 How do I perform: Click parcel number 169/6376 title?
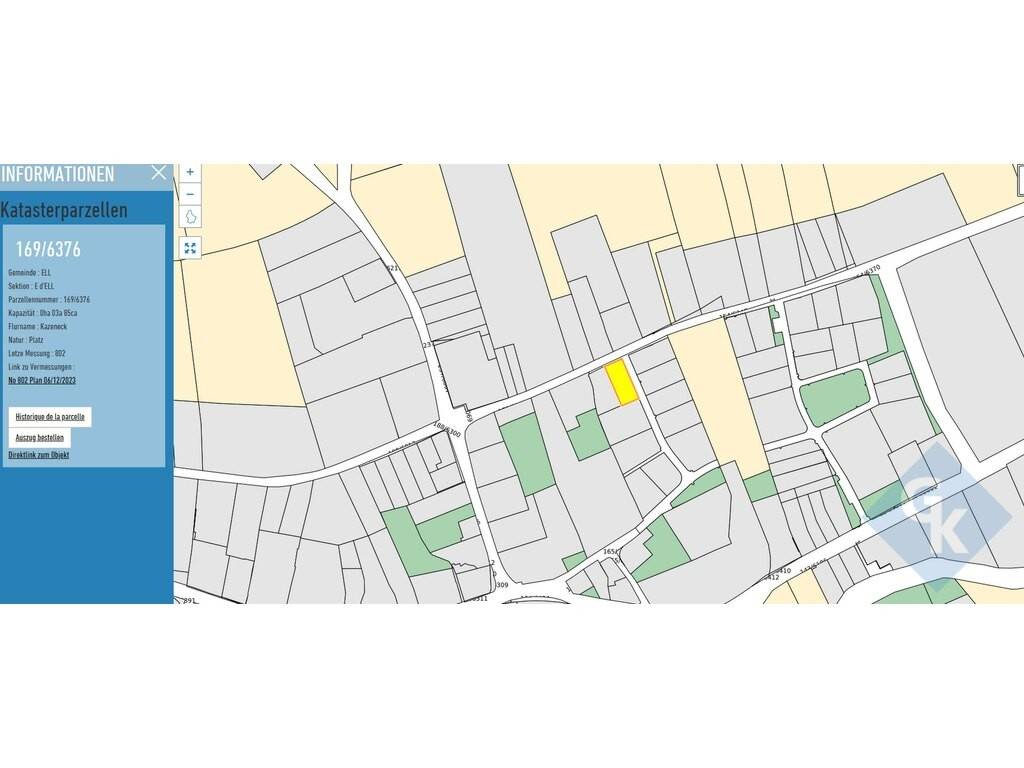pos(48,249)
